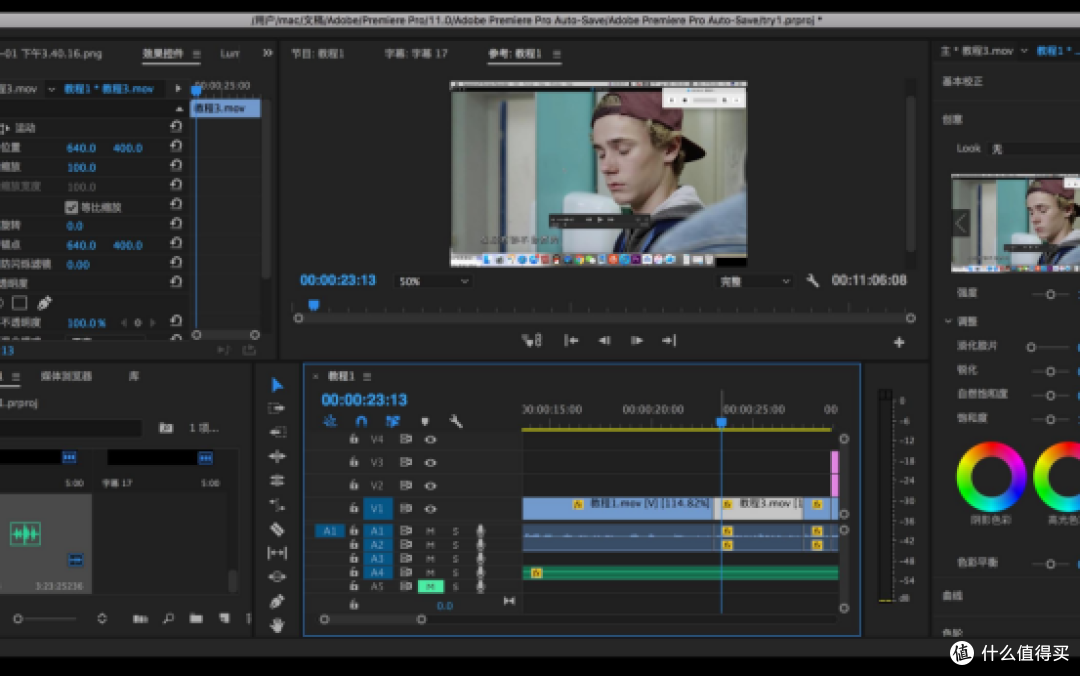1080x676 pixels.
Task: Open the Look preset dropdown in Lumetri
Action: pyautogui.click(x=1033, y=149)
